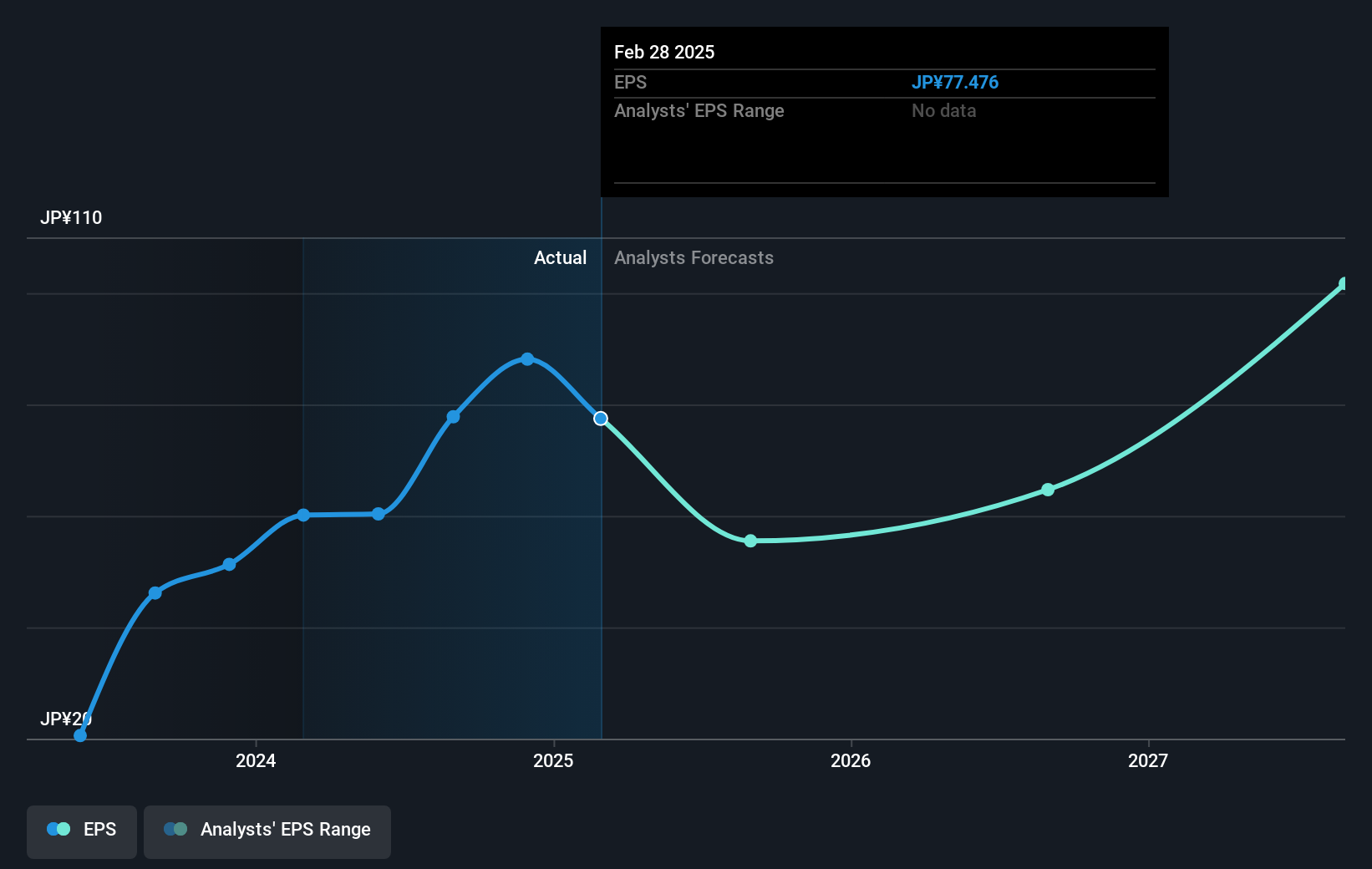Click the 2027 axis label

[1148, 760]
